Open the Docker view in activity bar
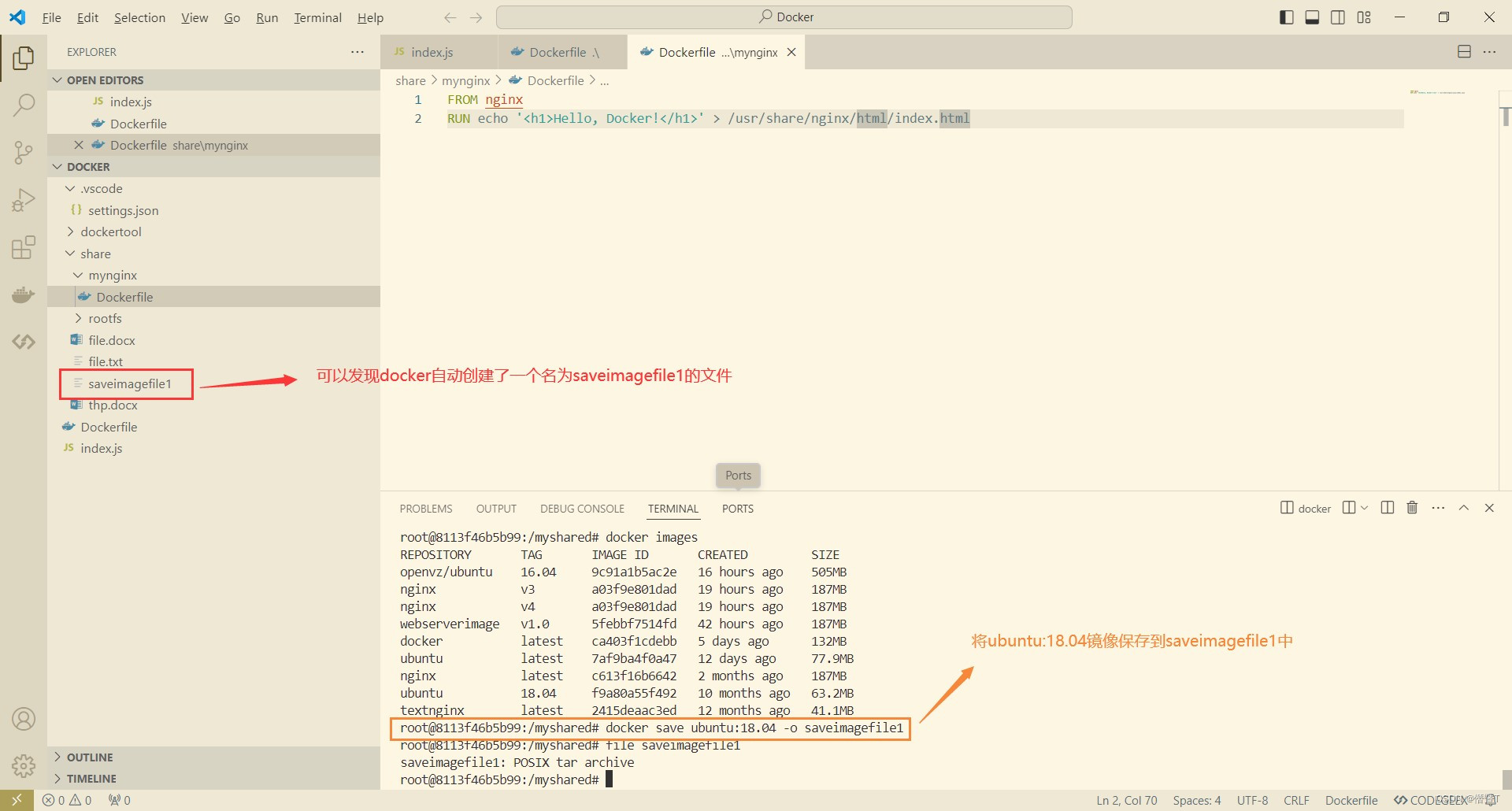The width and height of the screenshot is (1512, 811). (24, 294)
